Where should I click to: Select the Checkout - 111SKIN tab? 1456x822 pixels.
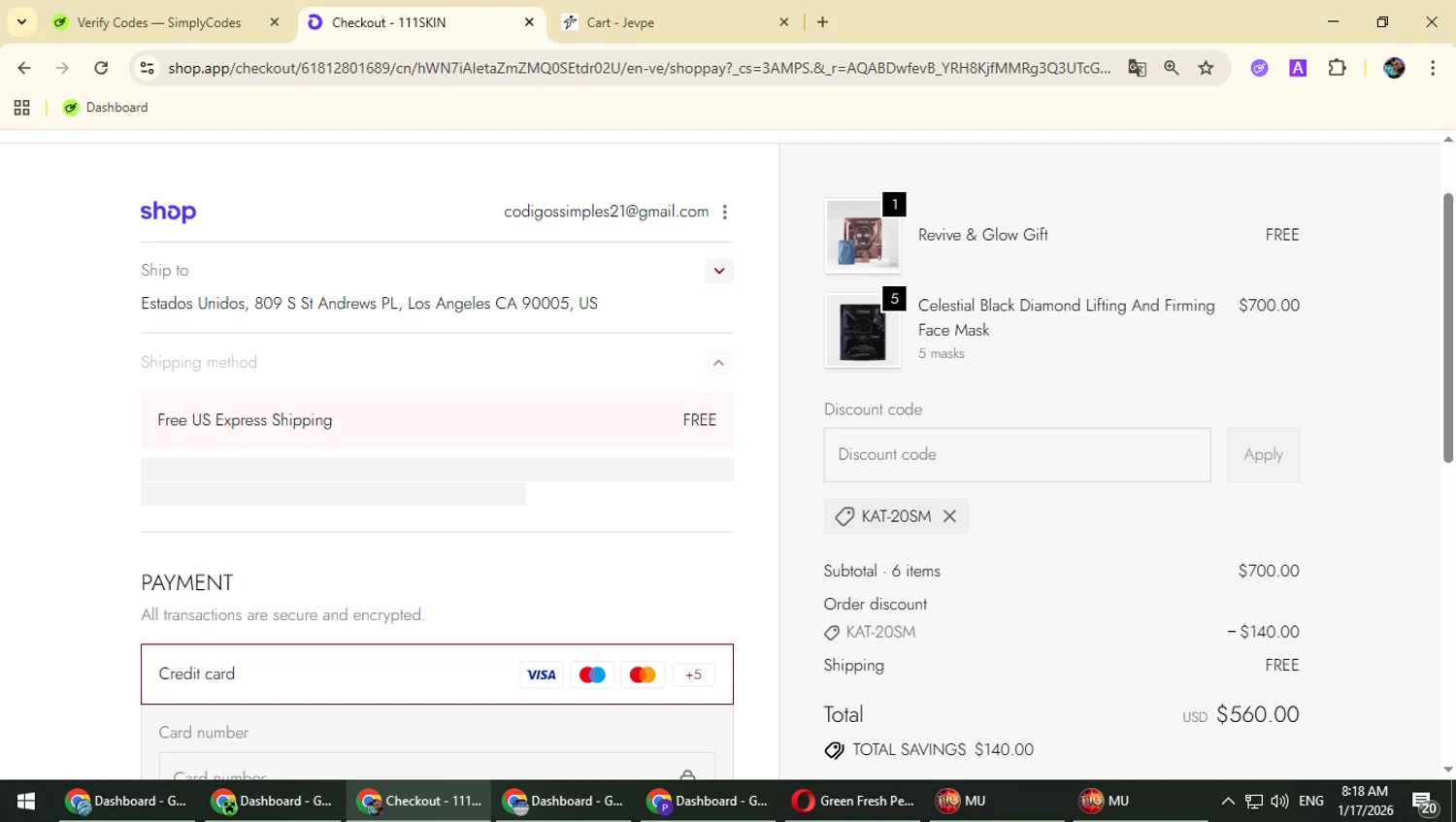point(388,22)
